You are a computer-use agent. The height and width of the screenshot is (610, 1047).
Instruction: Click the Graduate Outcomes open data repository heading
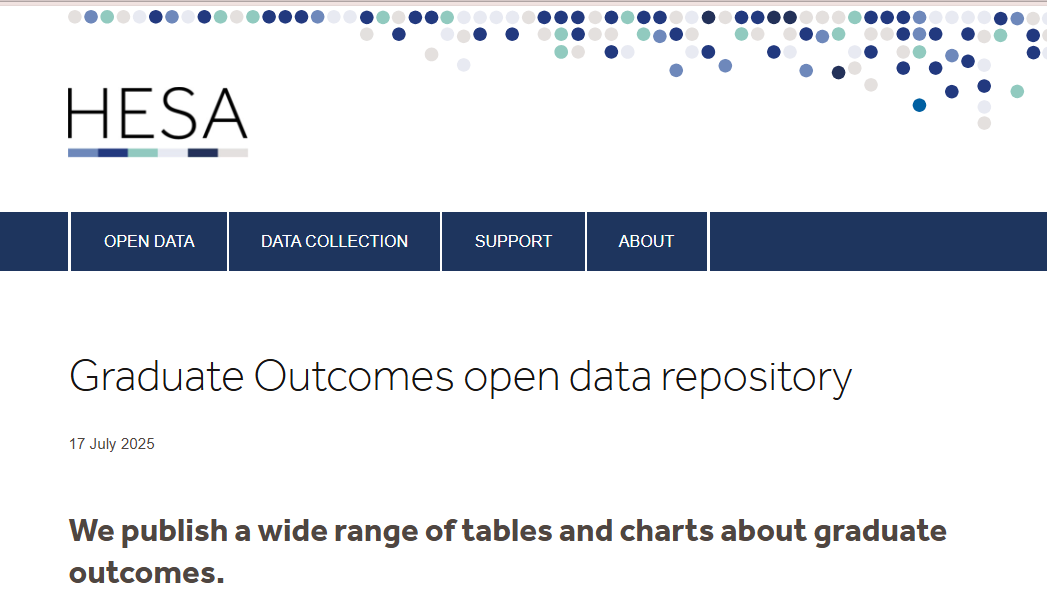(x=461, y=377)
